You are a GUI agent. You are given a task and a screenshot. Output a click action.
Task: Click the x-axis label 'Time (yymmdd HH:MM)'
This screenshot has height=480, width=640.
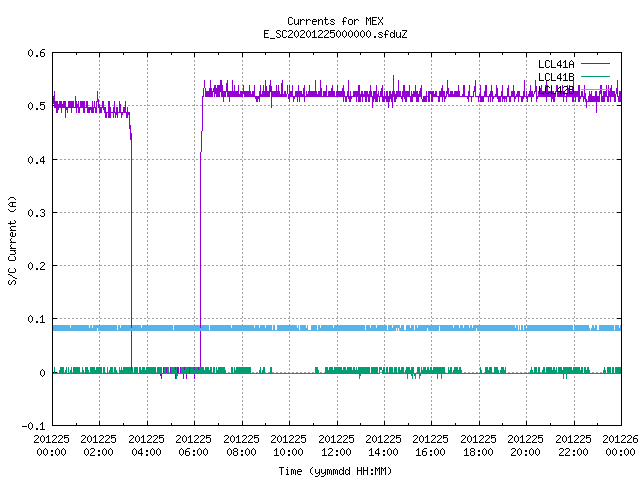point(335,471)
